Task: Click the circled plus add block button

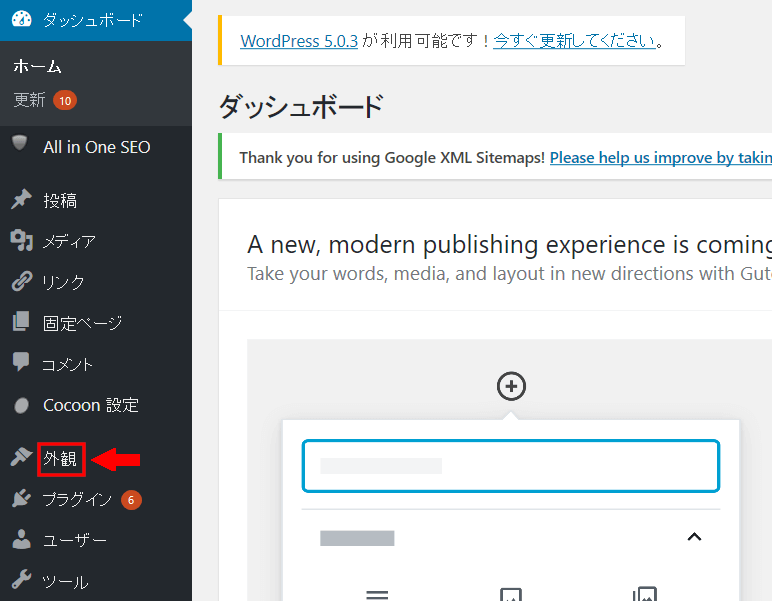Action: tap(511, 387)
